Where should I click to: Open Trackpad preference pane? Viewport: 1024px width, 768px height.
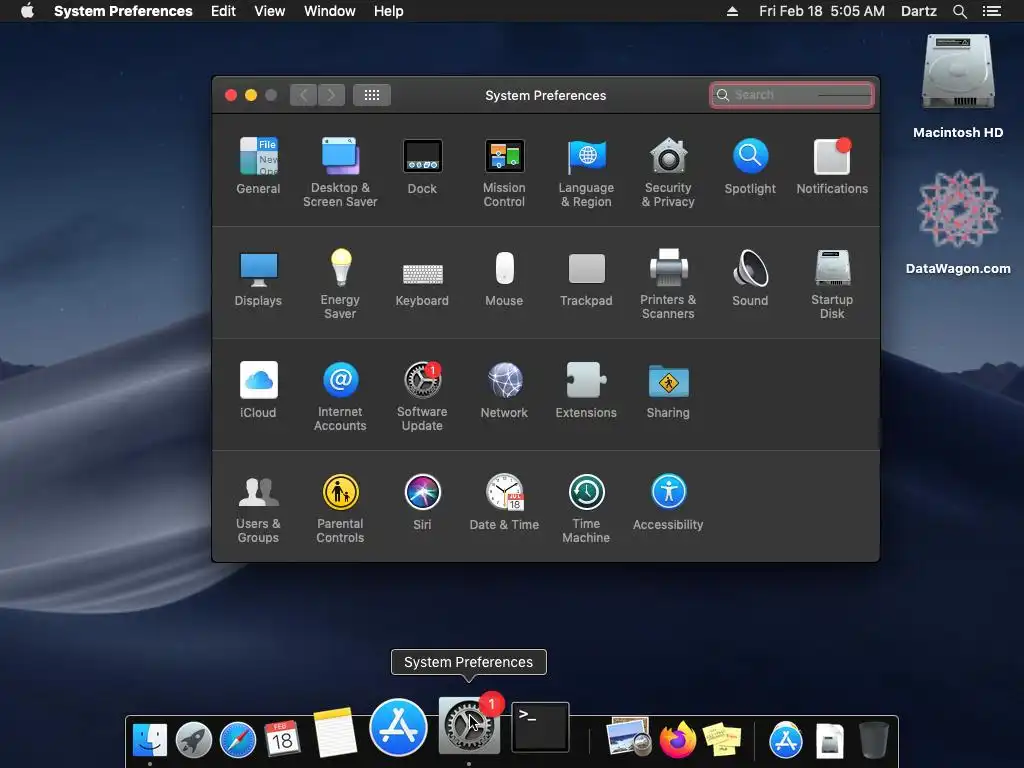point(586,278)
